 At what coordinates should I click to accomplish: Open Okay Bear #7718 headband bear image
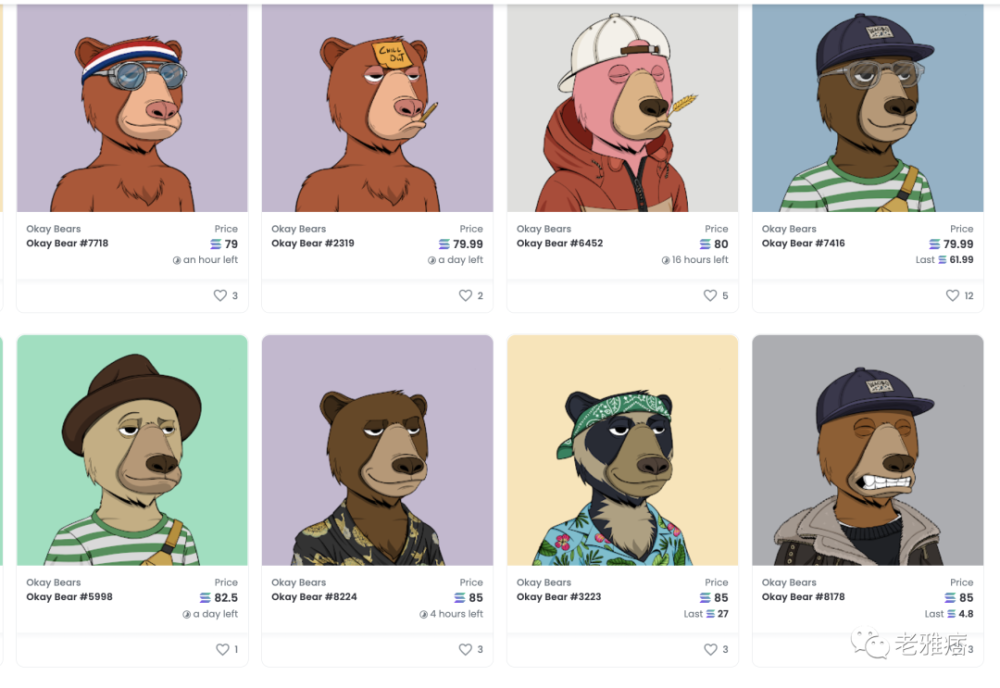coord(132,107)
